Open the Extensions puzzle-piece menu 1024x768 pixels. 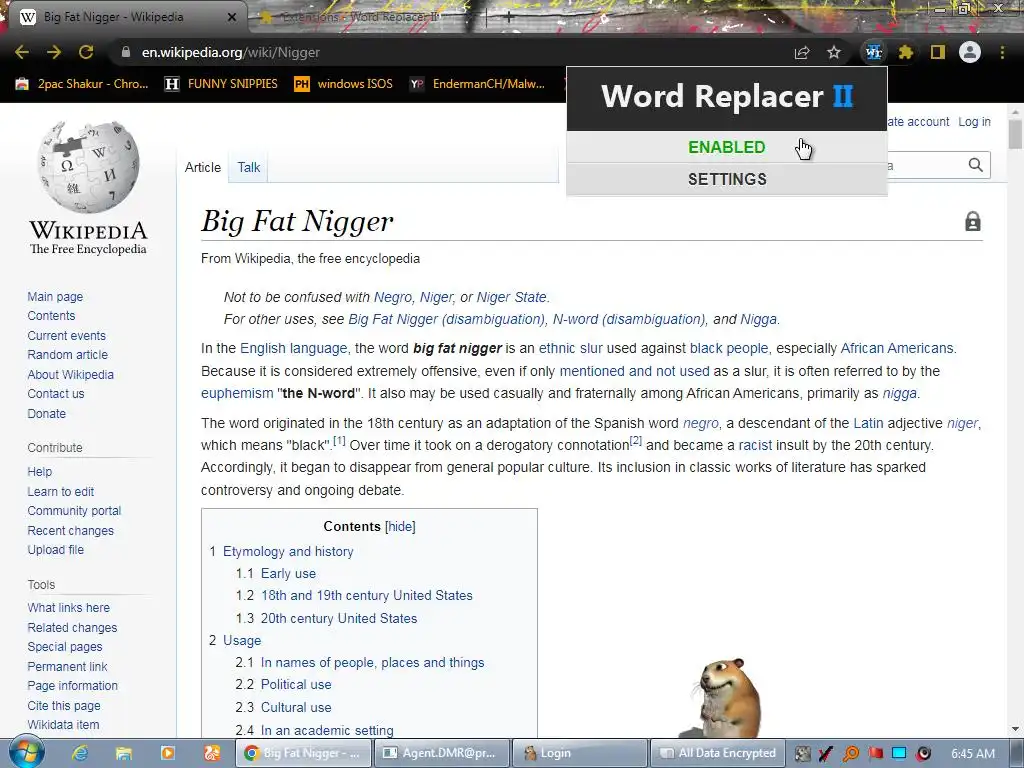click(x=905, y=52)
